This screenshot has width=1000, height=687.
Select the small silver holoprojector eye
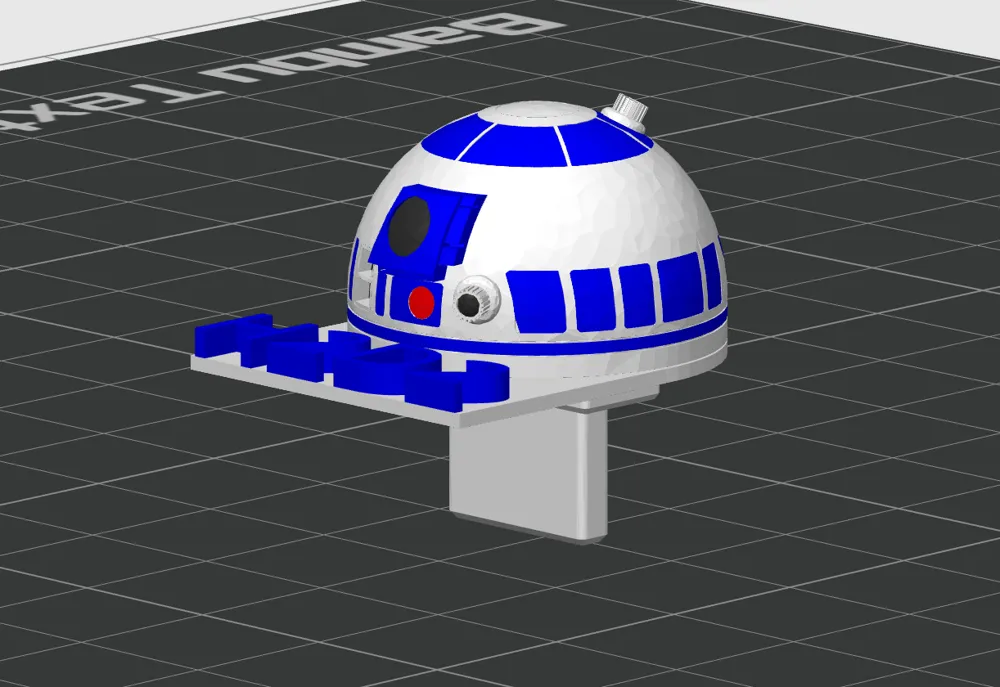[476, 299]
